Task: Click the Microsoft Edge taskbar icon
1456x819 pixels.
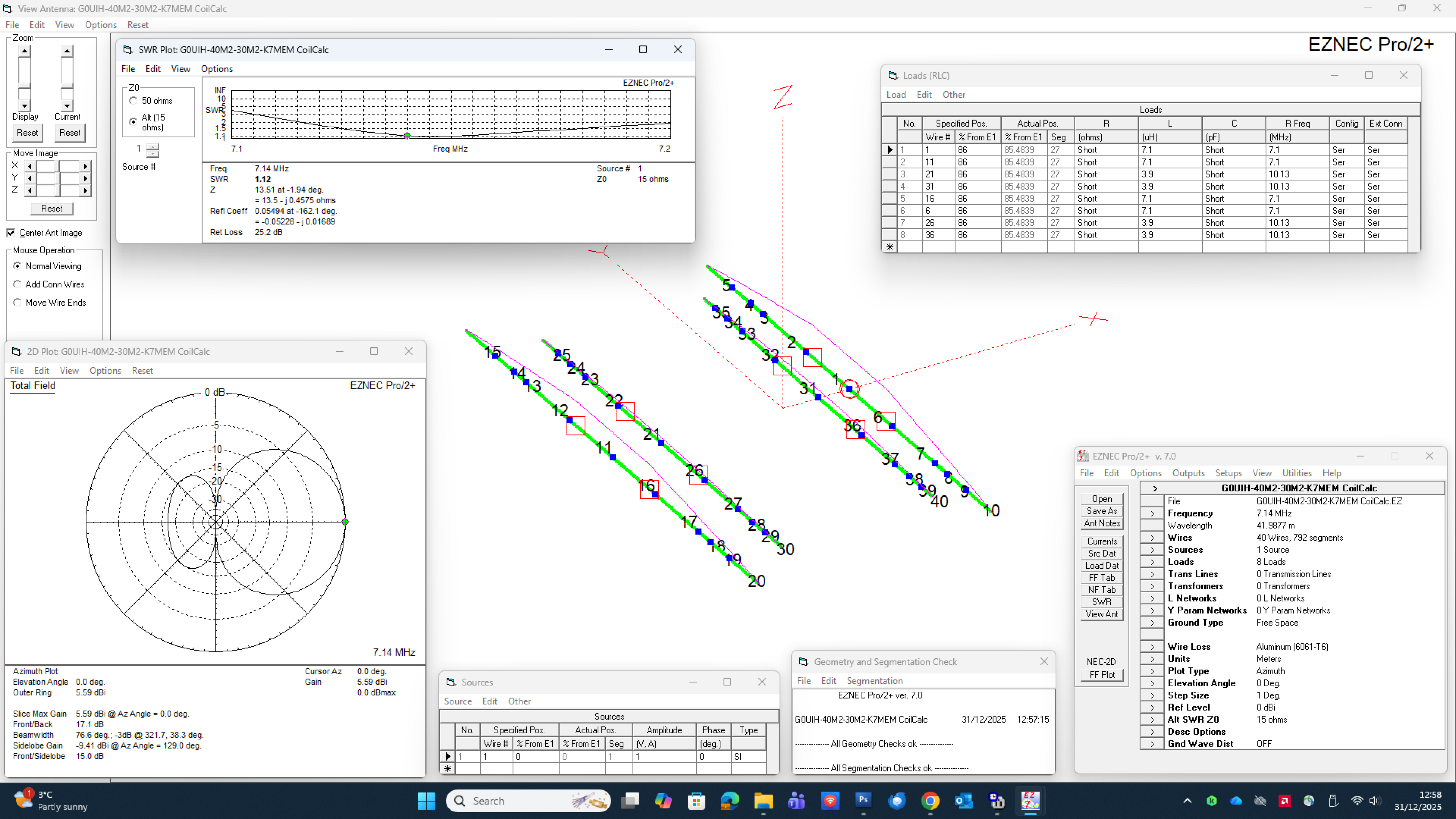Action: tap(730, 800)
